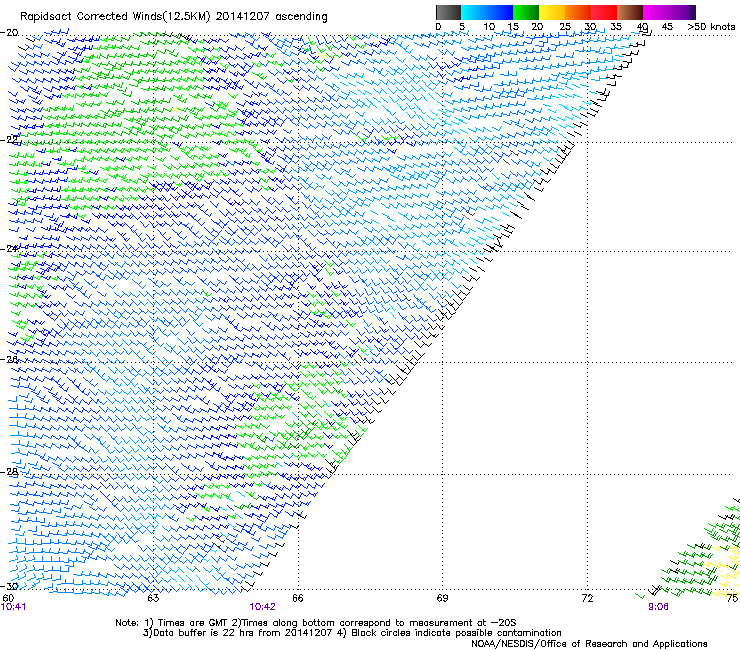Click the longitude label '75'
740x650 pixels.
click(x=732, y=598)
